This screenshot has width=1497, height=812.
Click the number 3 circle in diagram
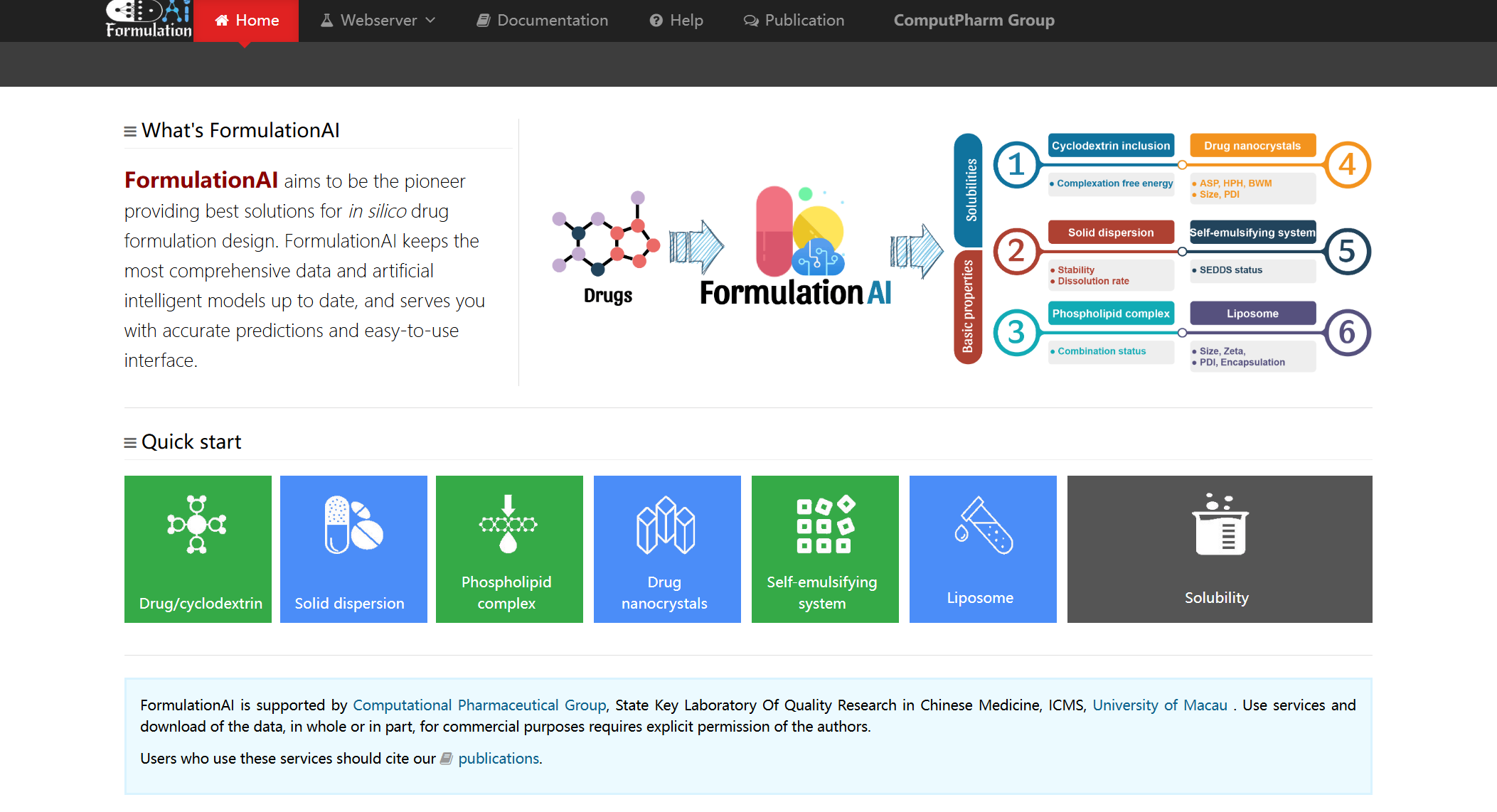coord(1016,333)
